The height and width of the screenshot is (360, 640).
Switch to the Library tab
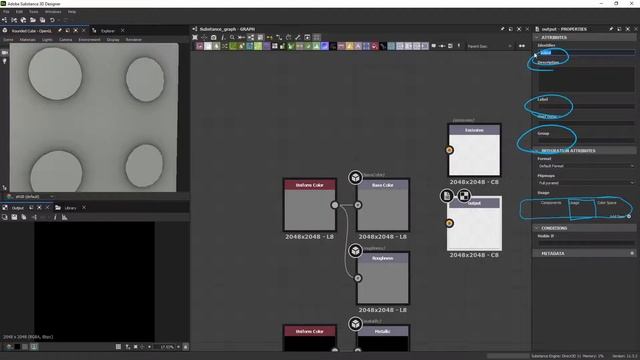coord(71,208)
